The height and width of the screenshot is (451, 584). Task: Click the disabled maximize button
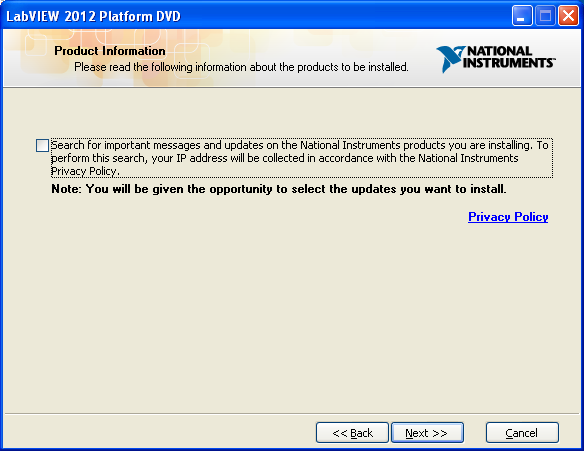[x=545, y=16]
